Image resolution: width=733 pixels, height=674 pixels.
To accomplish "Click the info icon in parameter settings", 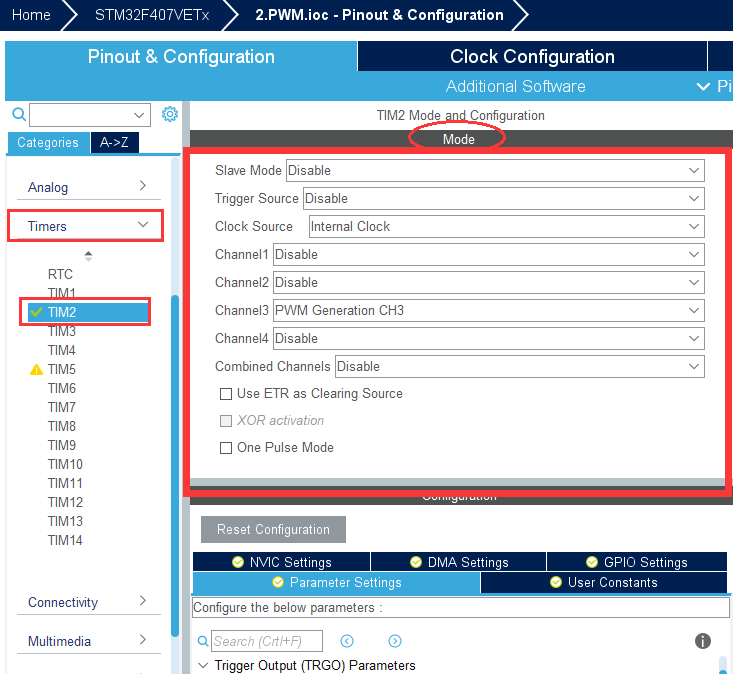I will [703, 641].
